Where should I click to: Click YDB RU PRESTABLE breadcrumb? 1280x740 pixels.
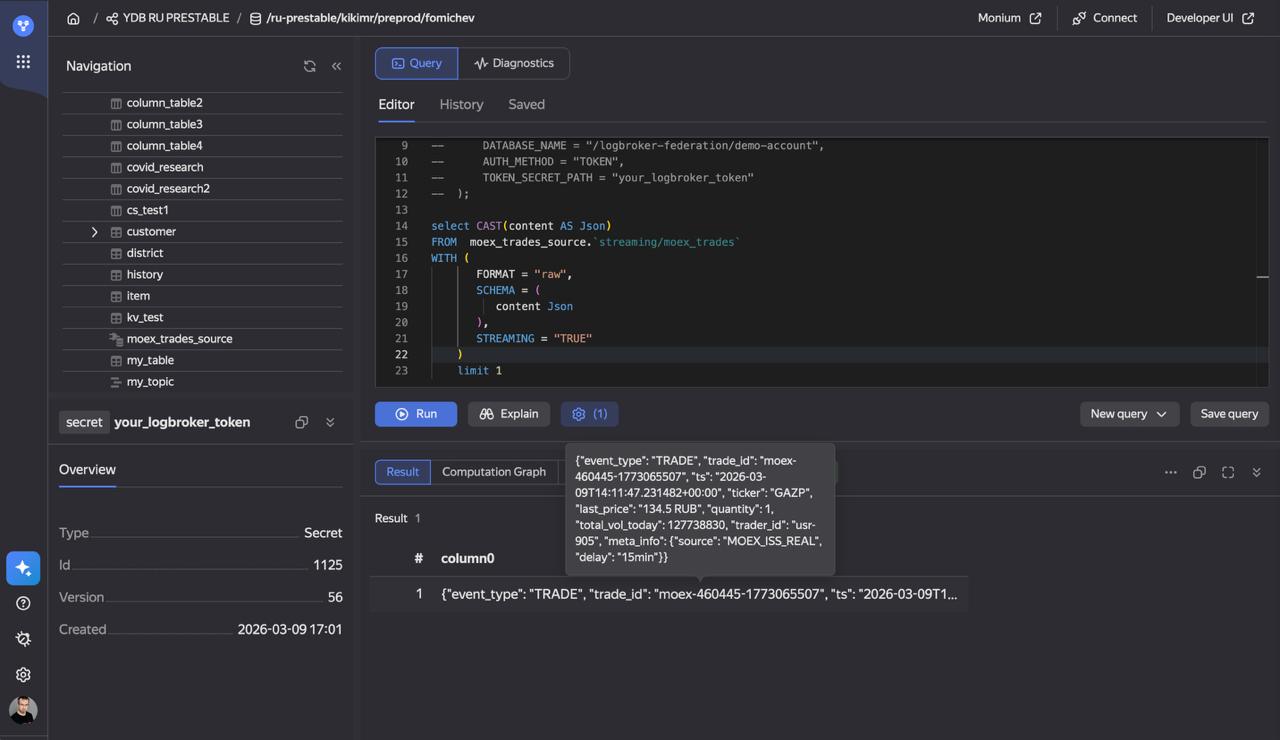click(167, 18)
